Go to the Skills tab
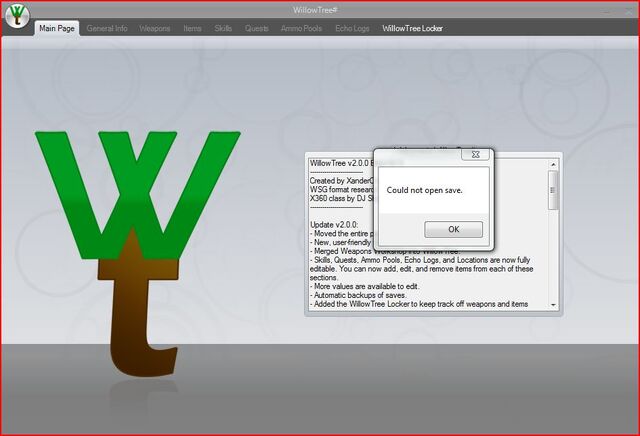Image resolution: width=640 pixels, height=436 pixels. point(223,28)
